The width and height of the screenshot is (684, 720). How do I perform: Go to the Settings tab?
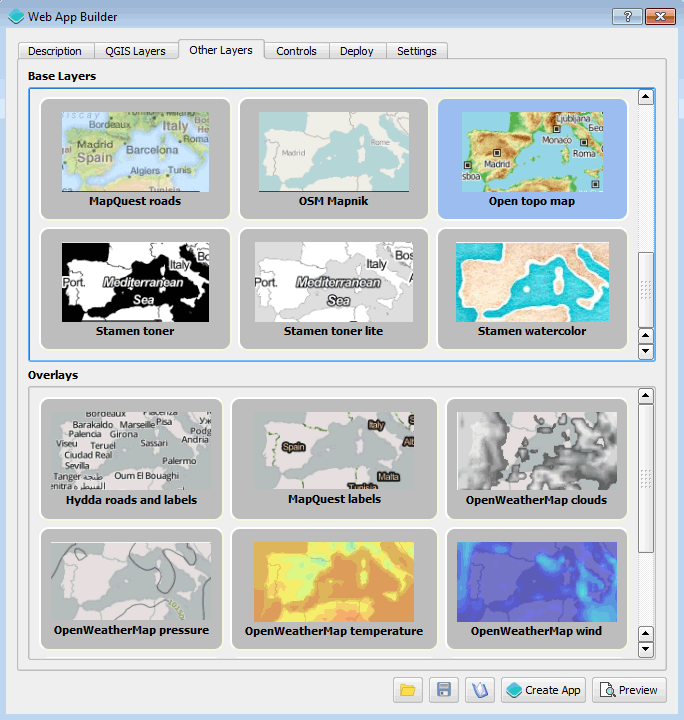pyautogui.click(x=416, y=51)
